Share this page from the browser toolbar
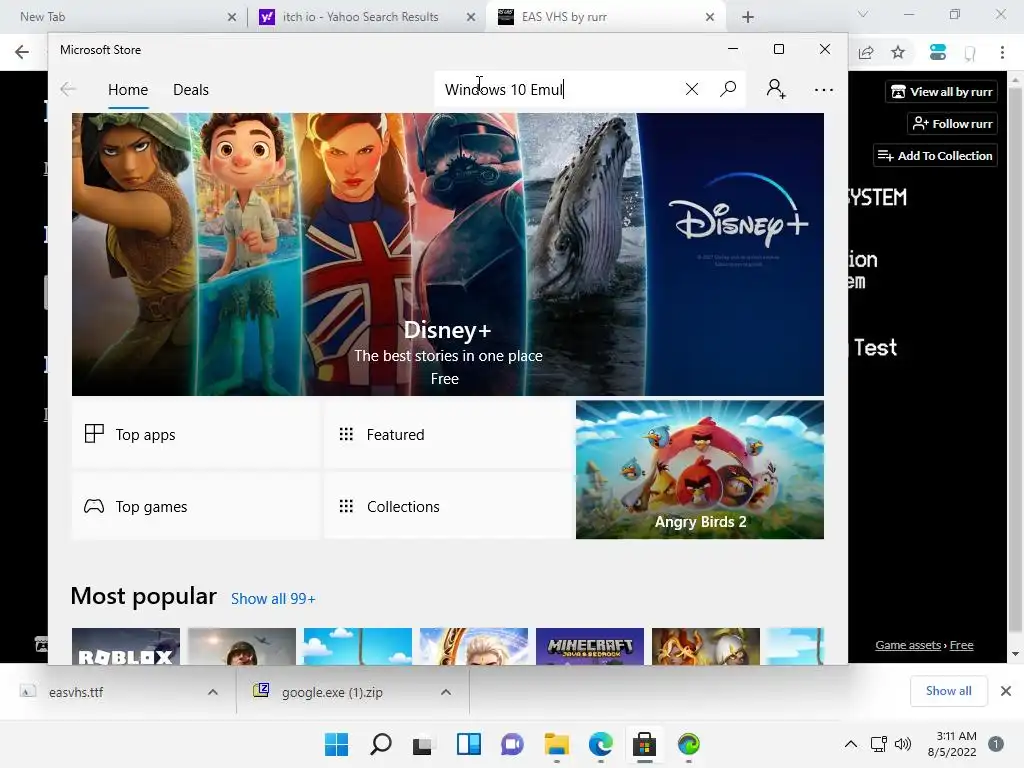This screenshot has height=768, width=1024. pos(866,52)
